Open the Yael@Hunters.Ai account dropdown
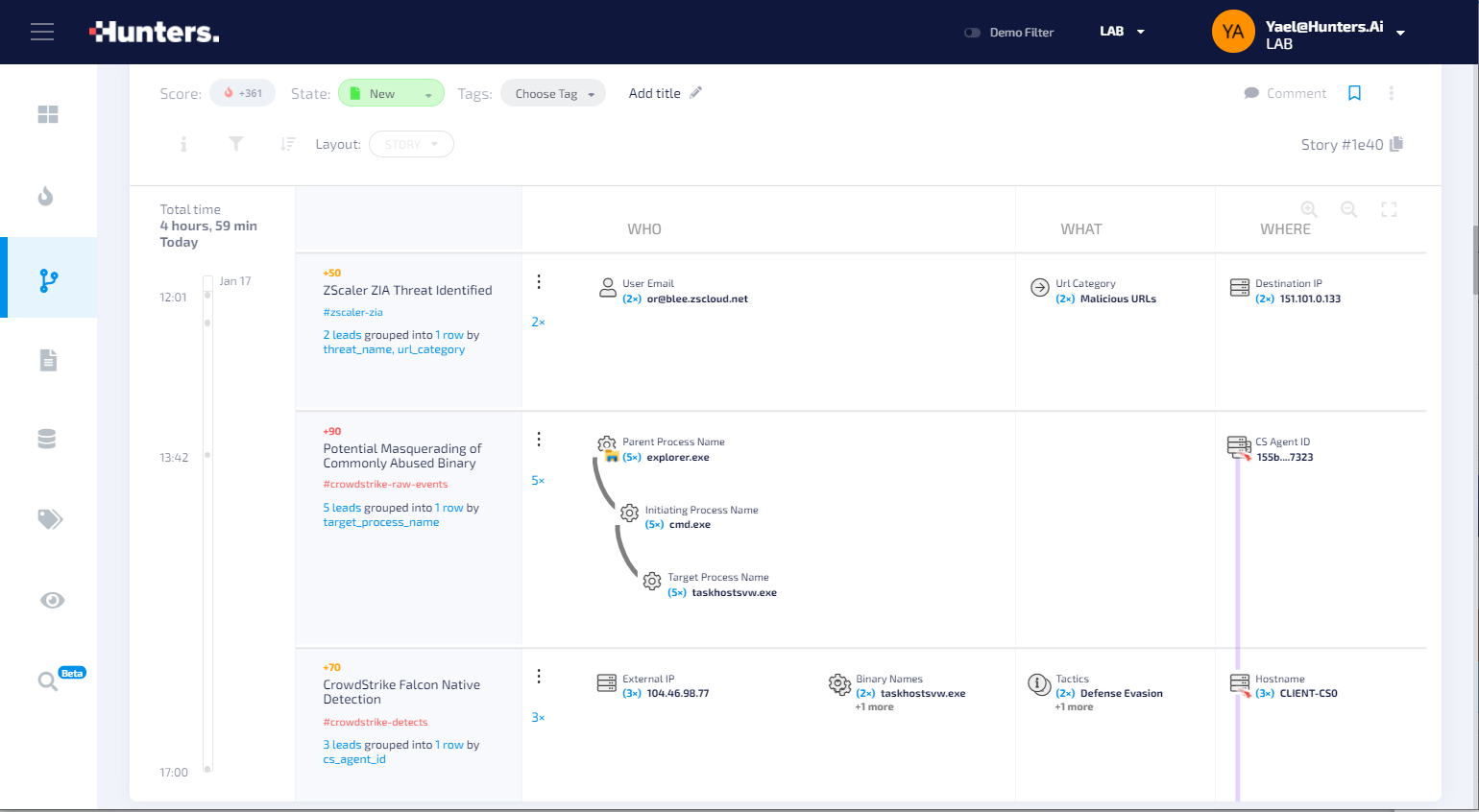Screen dimensions: 1479x812 1400,33
